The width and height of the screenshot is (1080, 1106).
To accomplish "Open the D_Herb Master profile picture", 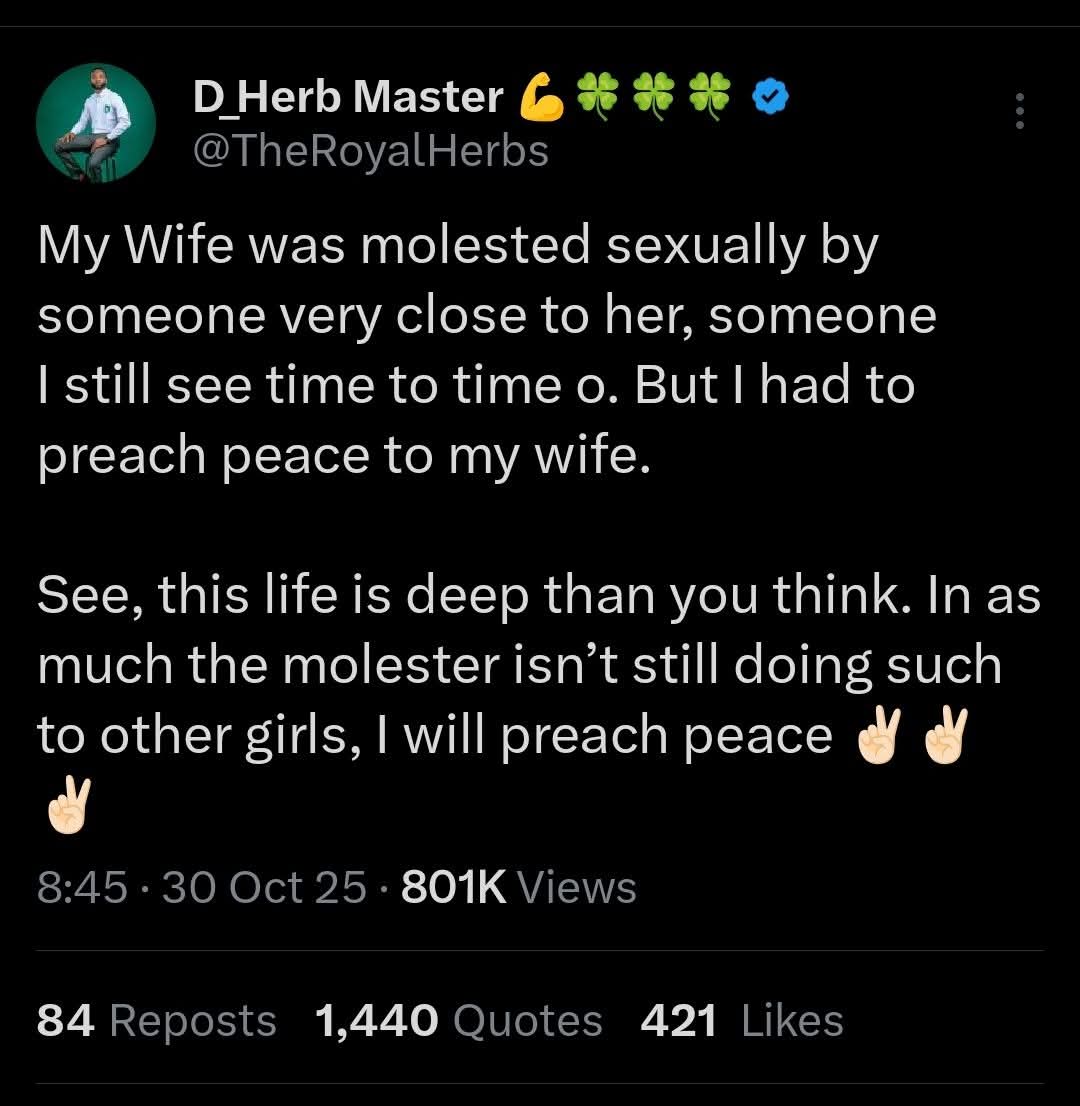I will (x=96, y=124).
